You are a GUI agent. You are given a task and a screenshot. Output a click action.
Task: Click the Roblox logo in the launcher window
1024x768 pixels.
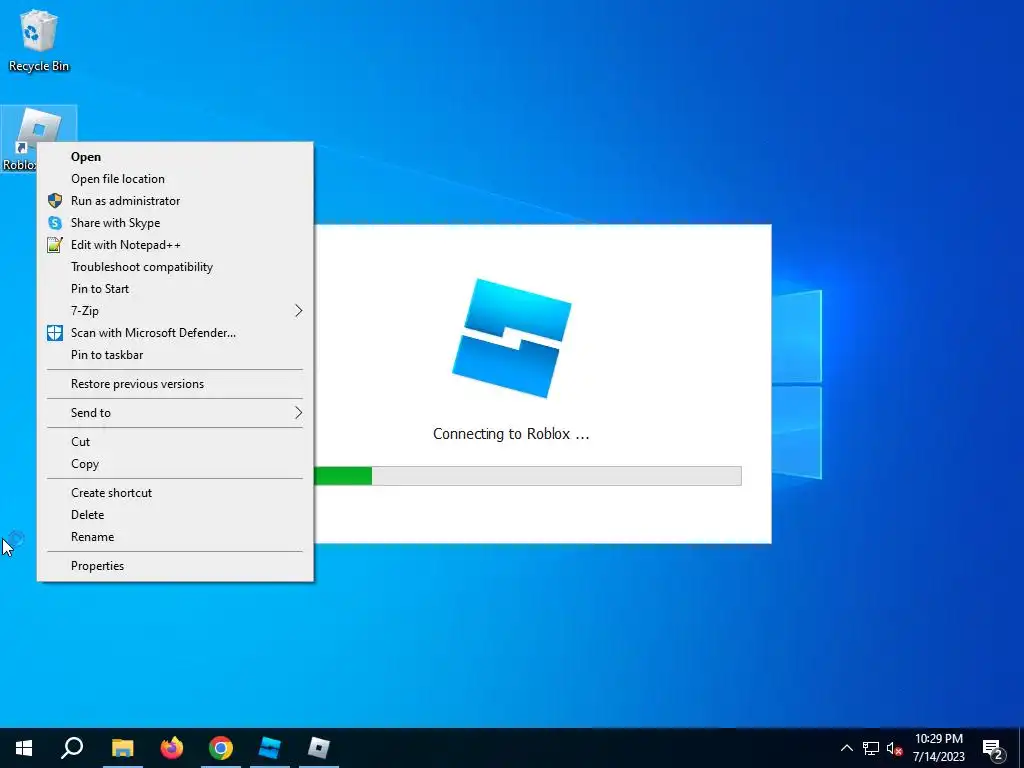pyautogui.click(x=511, y=338)
